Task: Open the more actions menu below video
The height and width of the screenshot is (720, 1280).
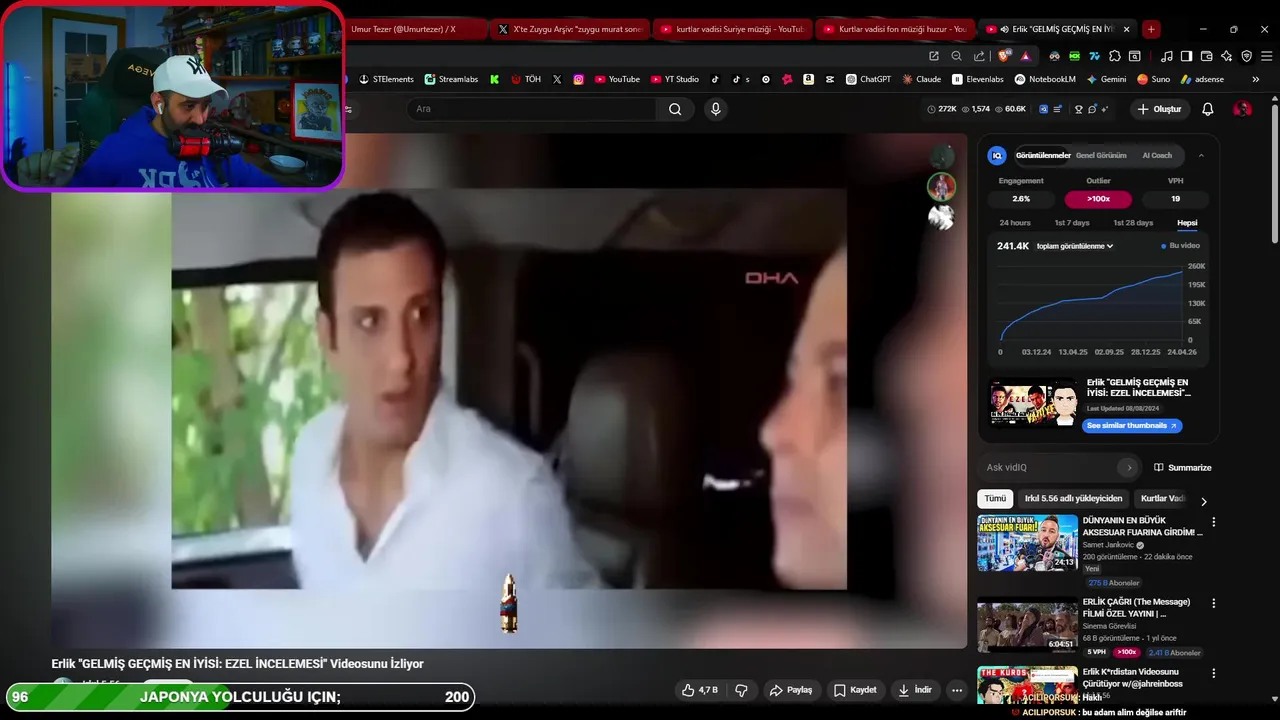Action: pos(957,690)
